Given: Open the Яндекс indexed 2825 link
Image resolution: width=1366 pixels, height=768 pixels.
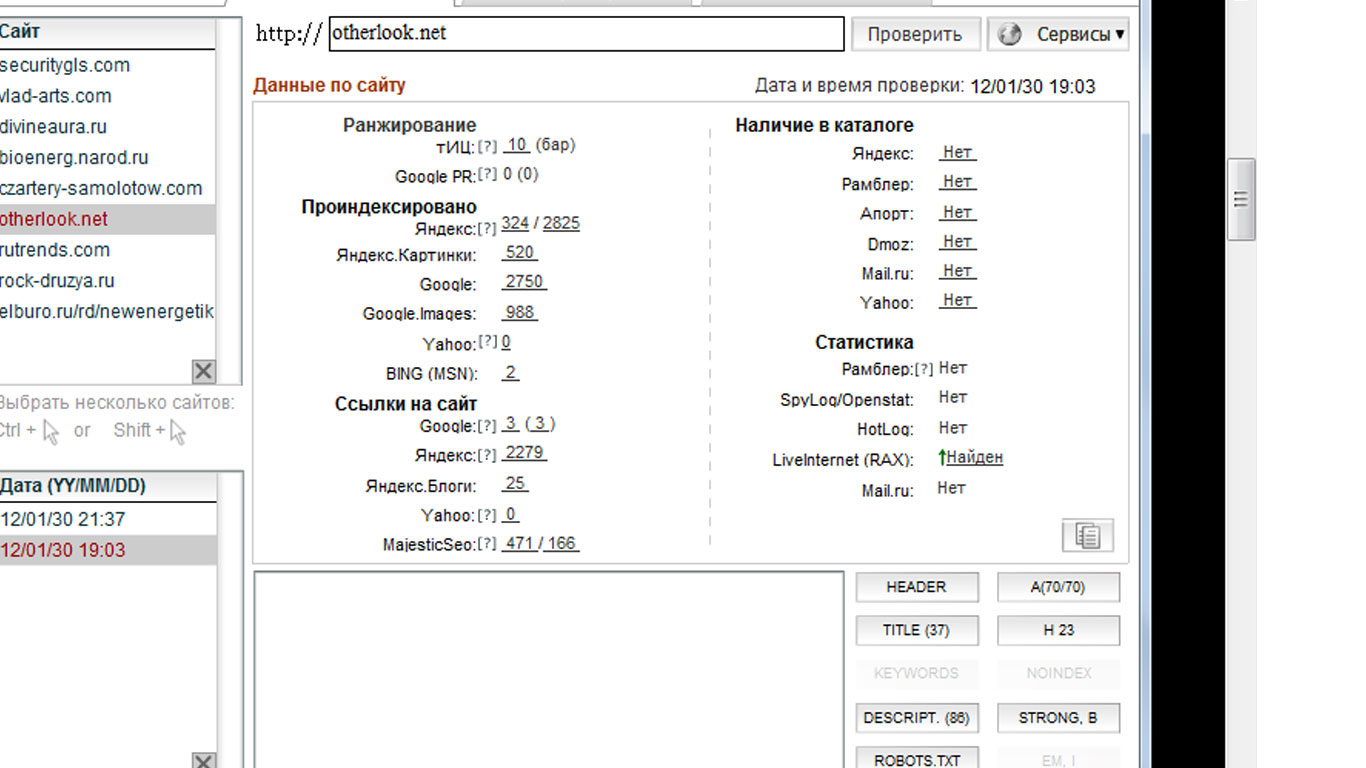Looking at the screenshot, I should tap(561, 224).
